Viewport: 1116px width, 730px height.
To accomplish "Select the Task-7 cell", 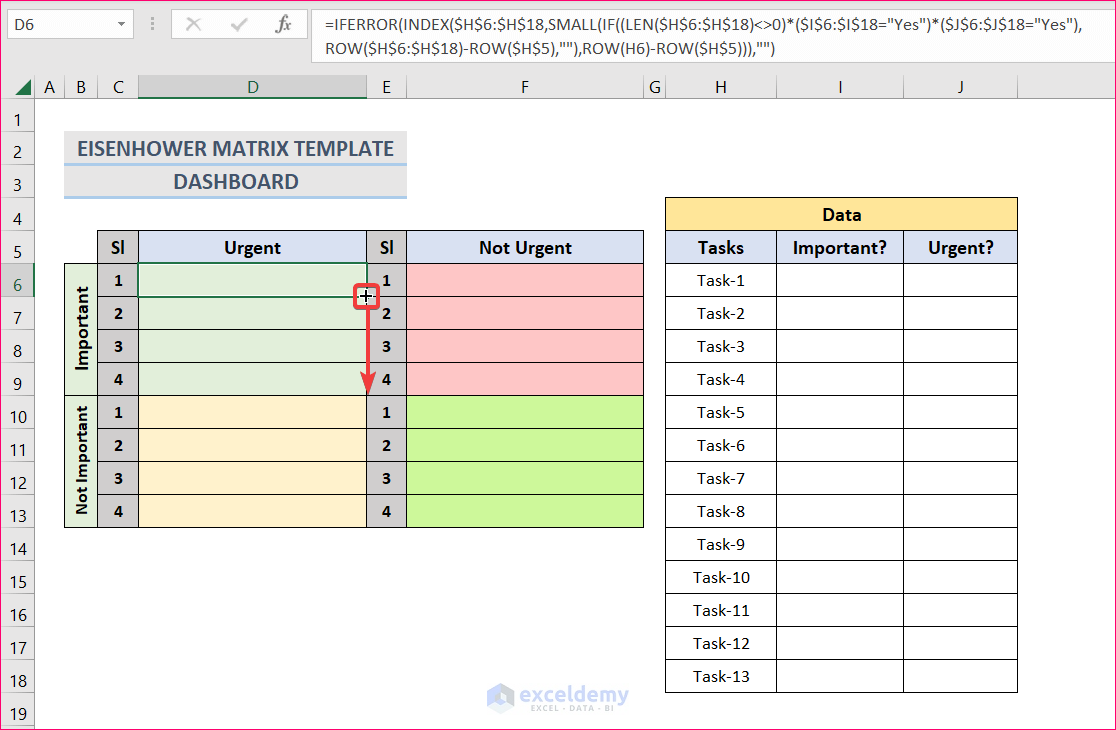I will tap(721, 478).
